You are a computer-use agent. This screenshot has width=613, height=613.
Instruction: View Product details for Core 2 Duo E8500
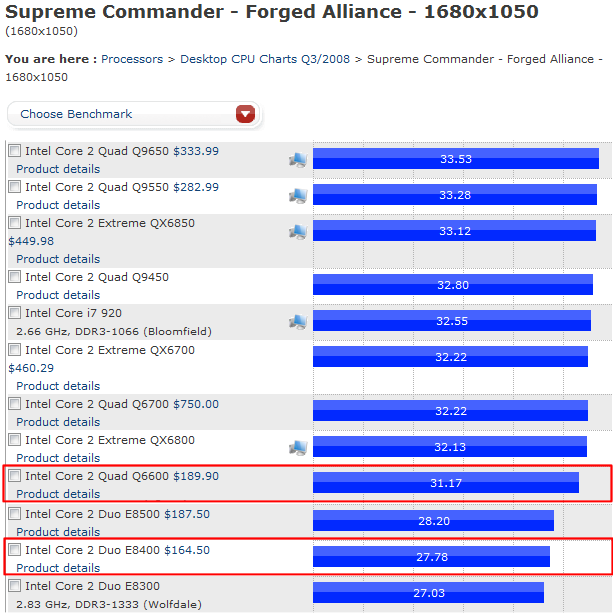point(58,532)
